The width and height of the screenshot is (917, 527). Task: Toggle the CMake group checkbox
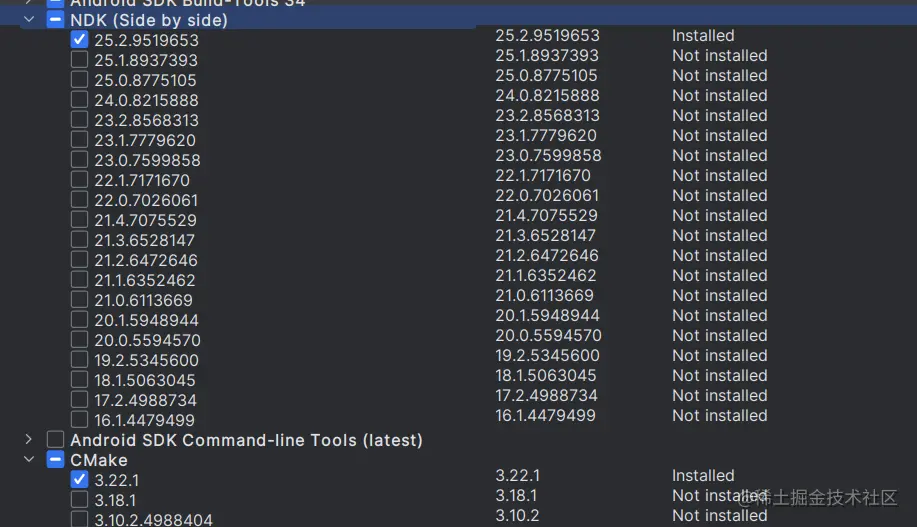coord(56,459)
